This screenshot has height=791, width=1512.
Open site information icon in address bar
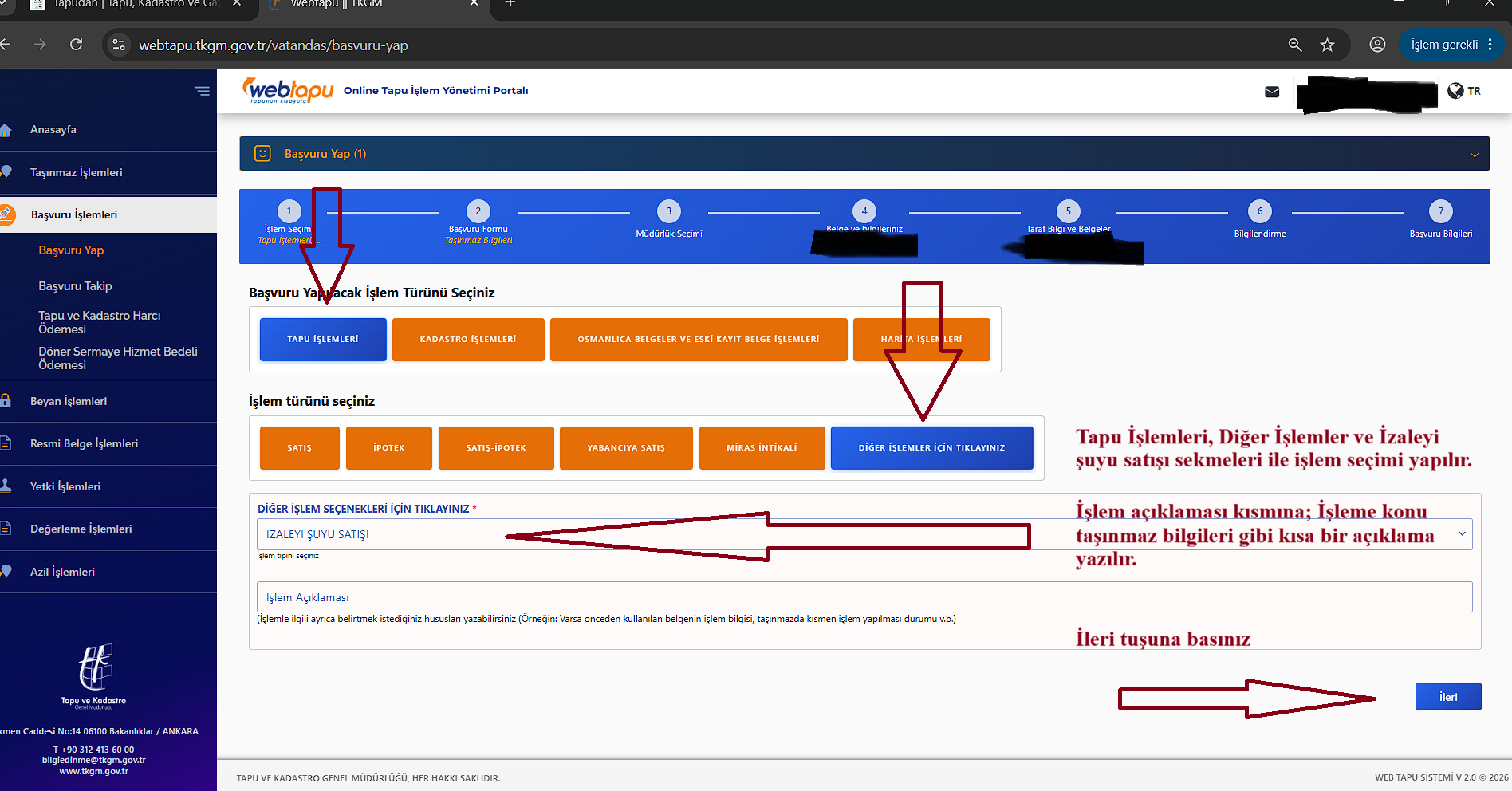point(119,45)
